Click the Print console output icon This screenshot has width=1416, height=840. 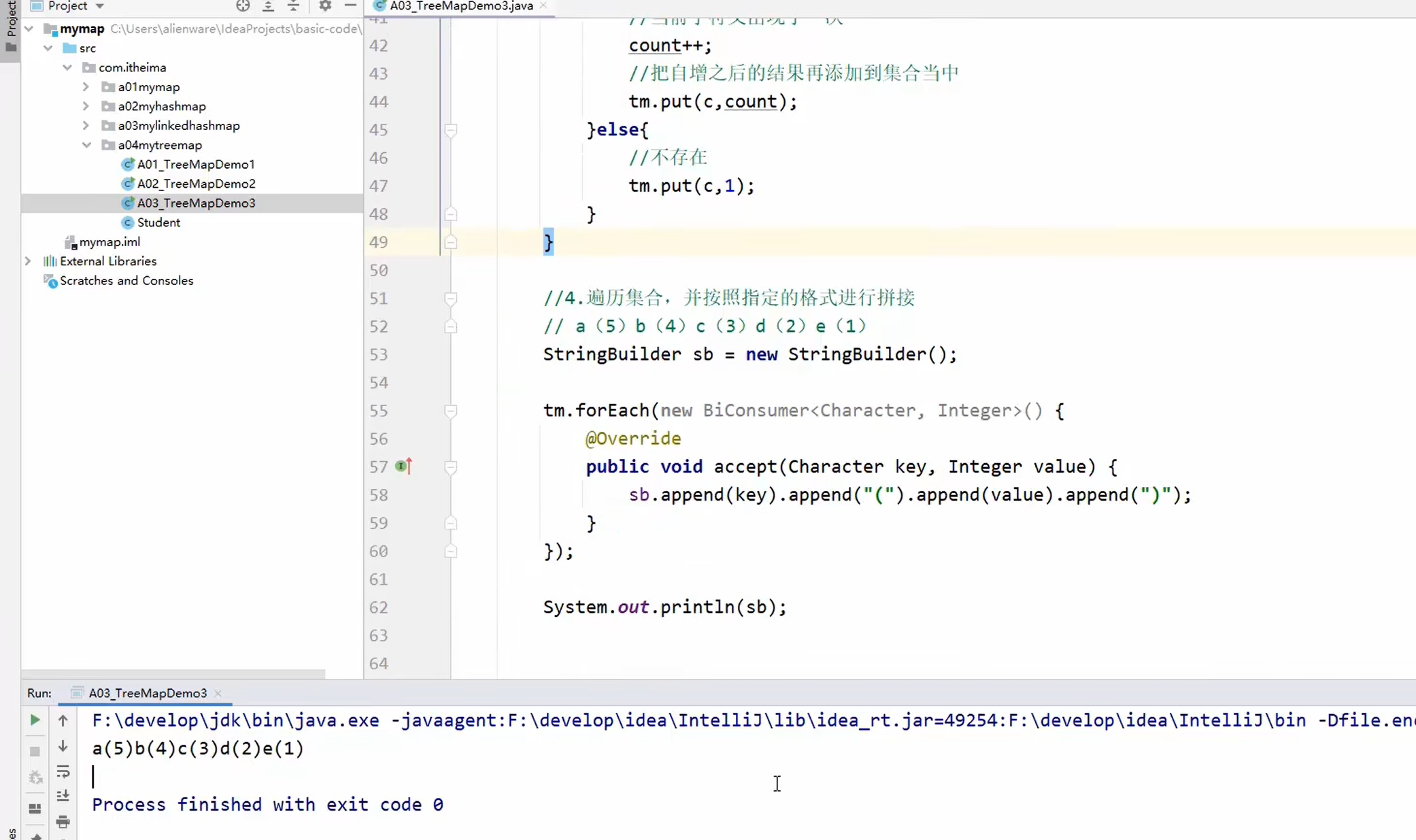pos(63,821)
